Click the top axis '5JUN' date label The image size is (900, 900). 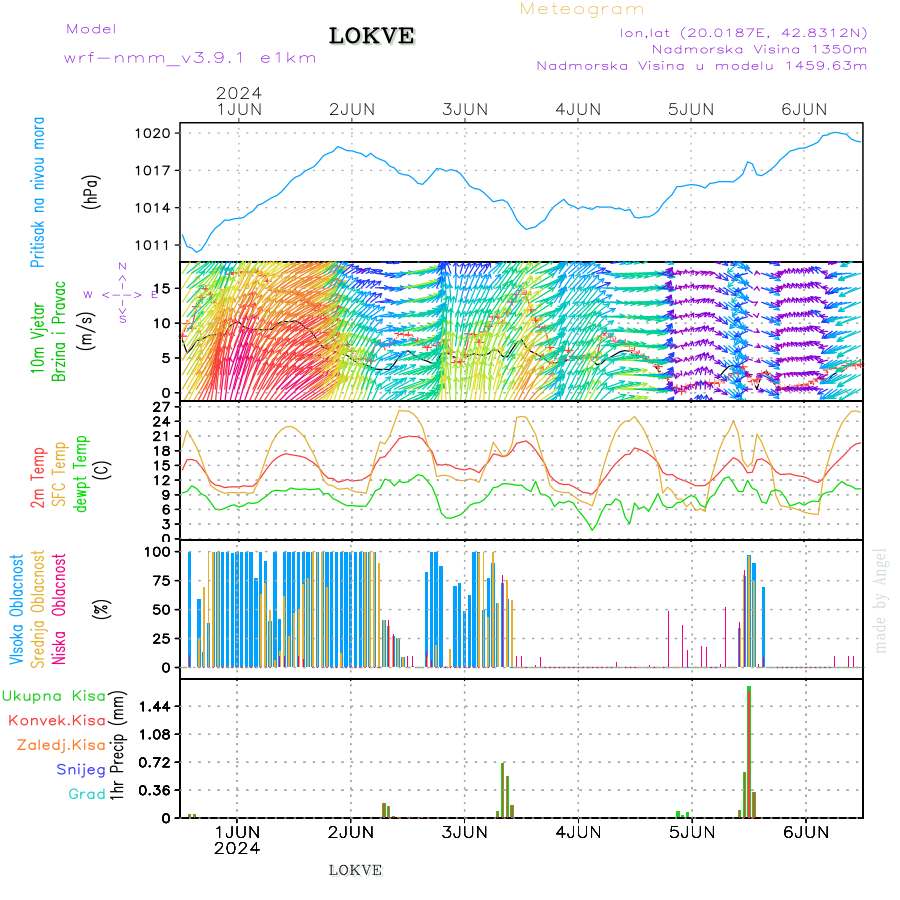(x=691, y=110)
